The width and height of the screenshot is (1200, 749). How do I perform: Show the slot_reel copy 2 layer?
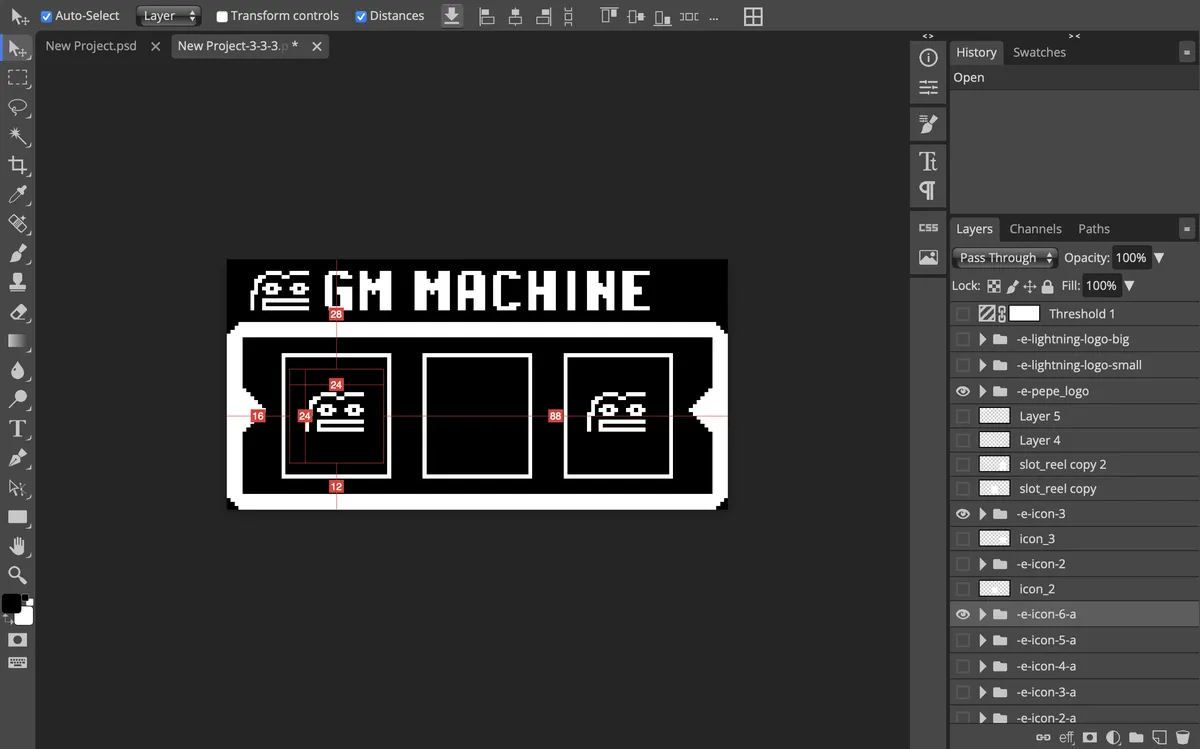[963, 465]
